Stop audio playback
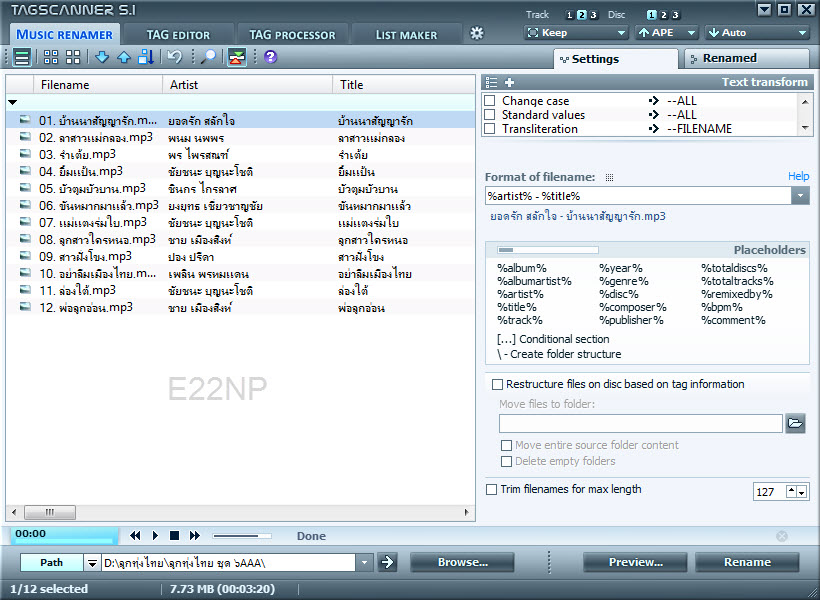 click(x=175, y=535)
